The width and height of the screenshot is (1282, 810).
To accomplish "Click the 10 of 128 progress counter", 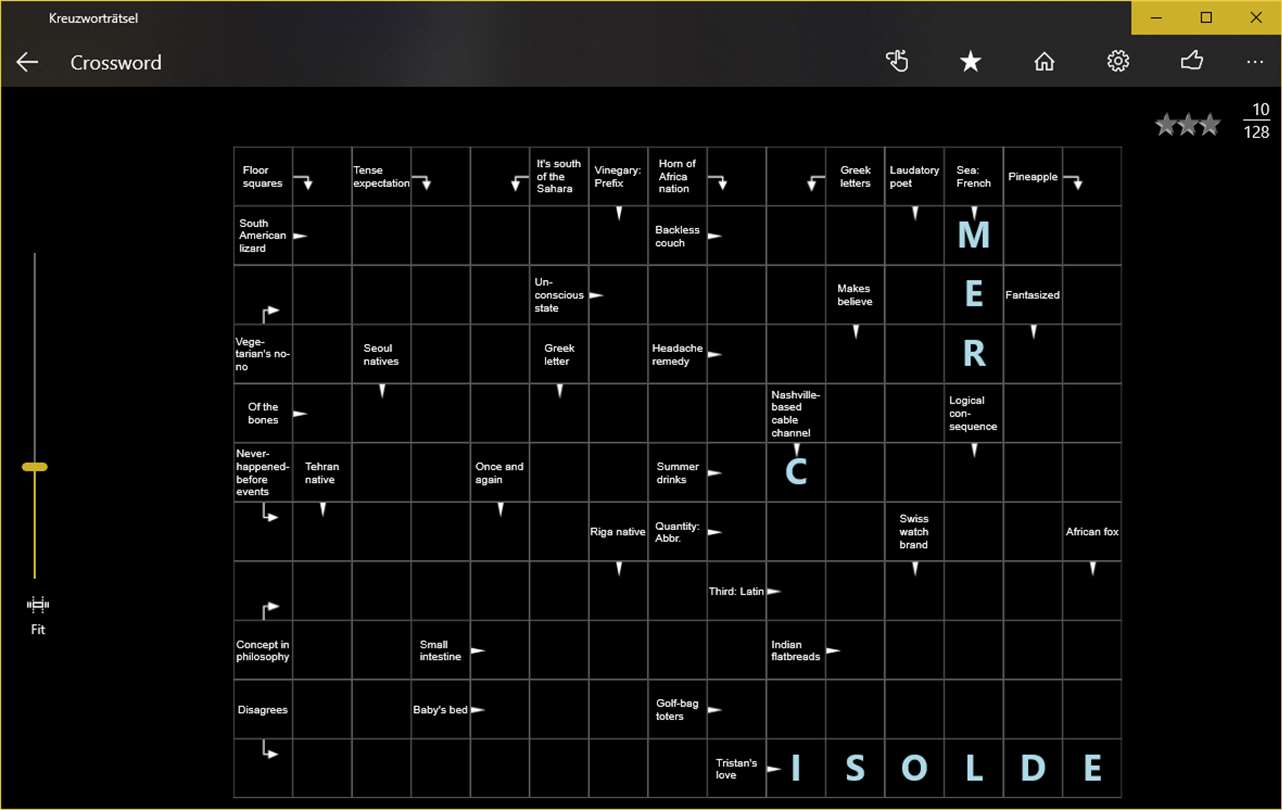I will pos(1258,120).
